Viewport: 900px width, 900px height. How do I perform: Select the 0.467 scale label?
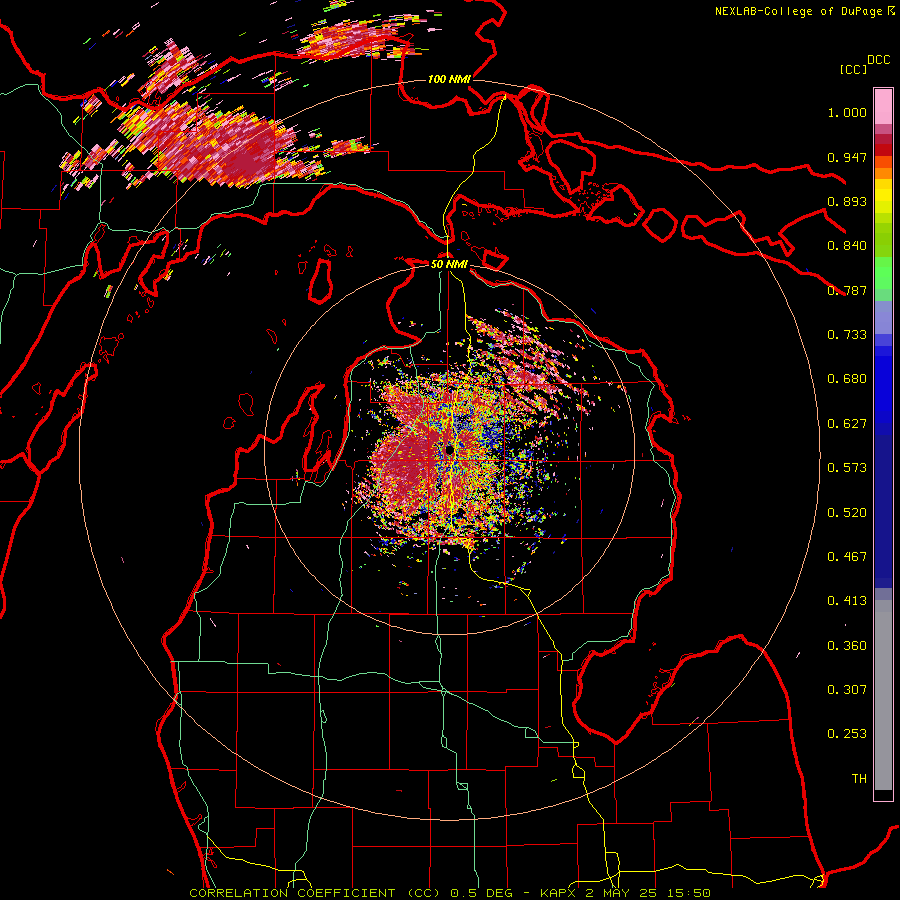click(847, 557)
